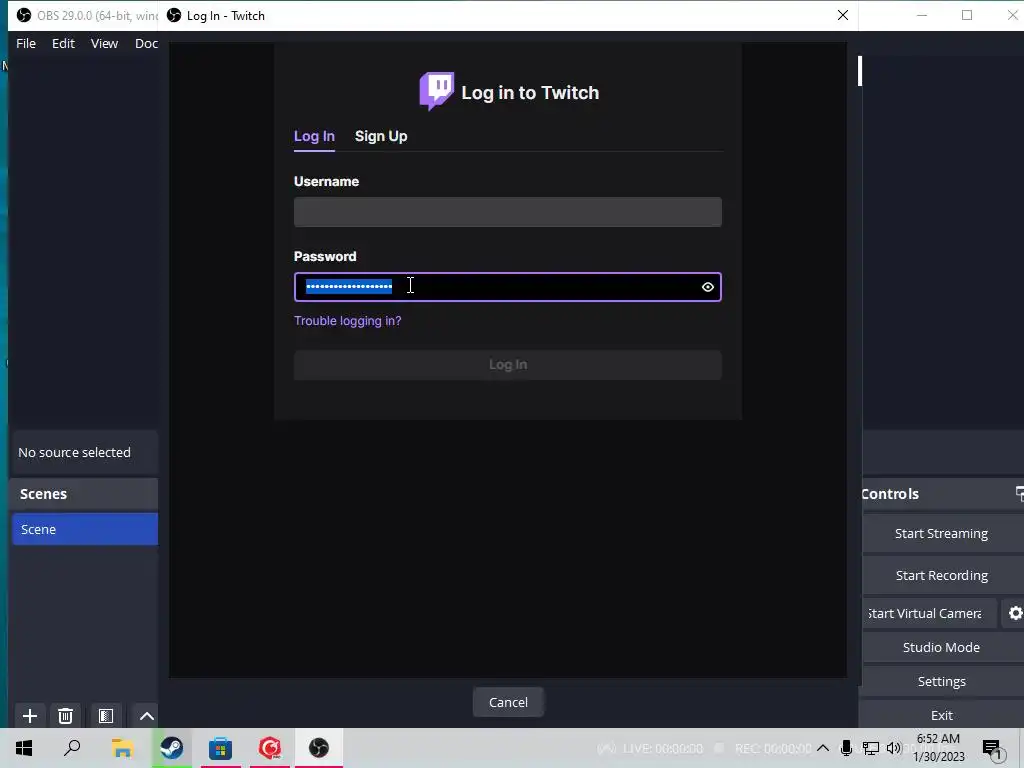Open the Docks menu in OBS

[146, 43]
